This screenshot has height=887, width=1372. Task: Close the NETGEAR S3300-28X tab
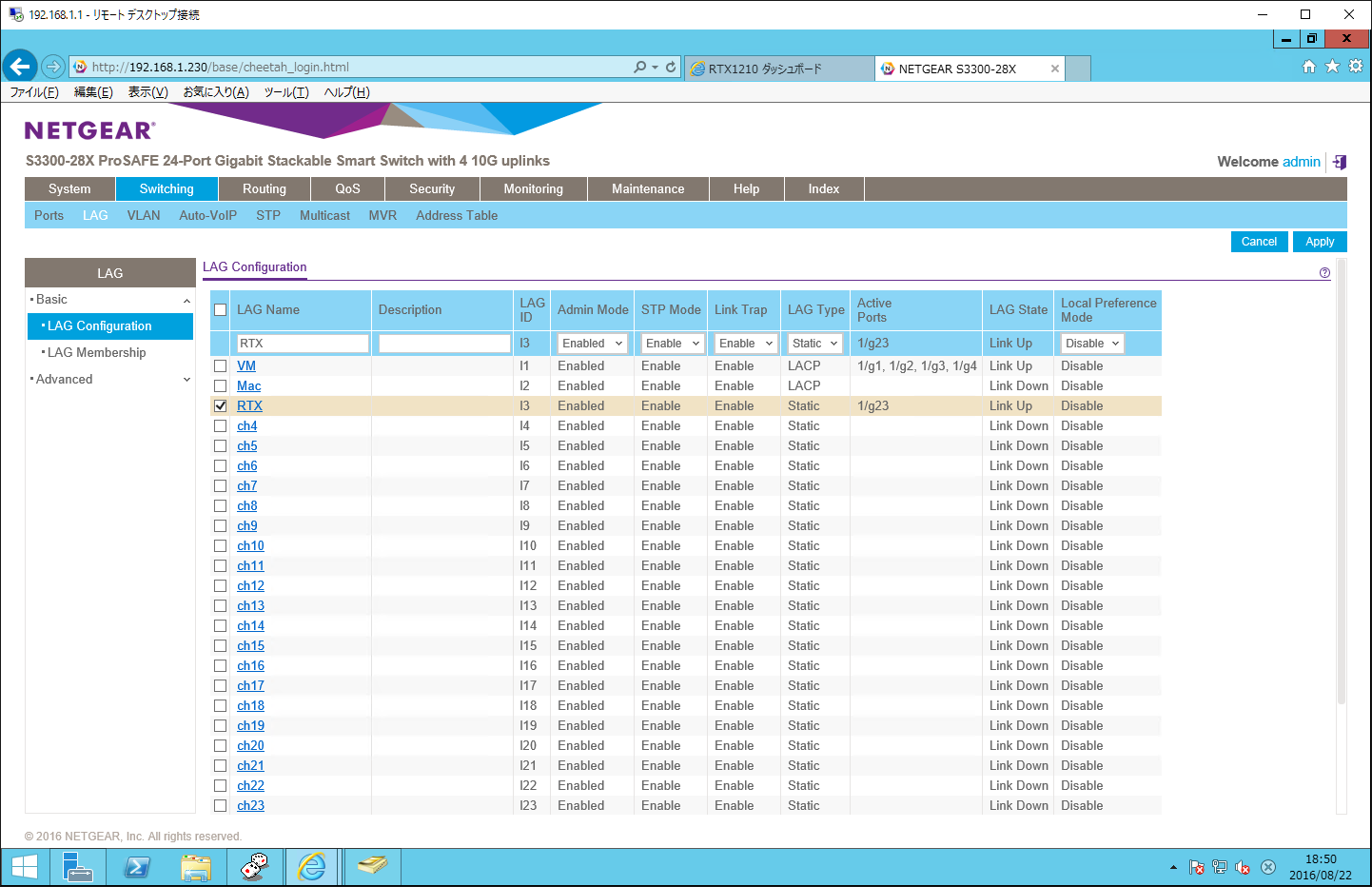click(1054, 69)
